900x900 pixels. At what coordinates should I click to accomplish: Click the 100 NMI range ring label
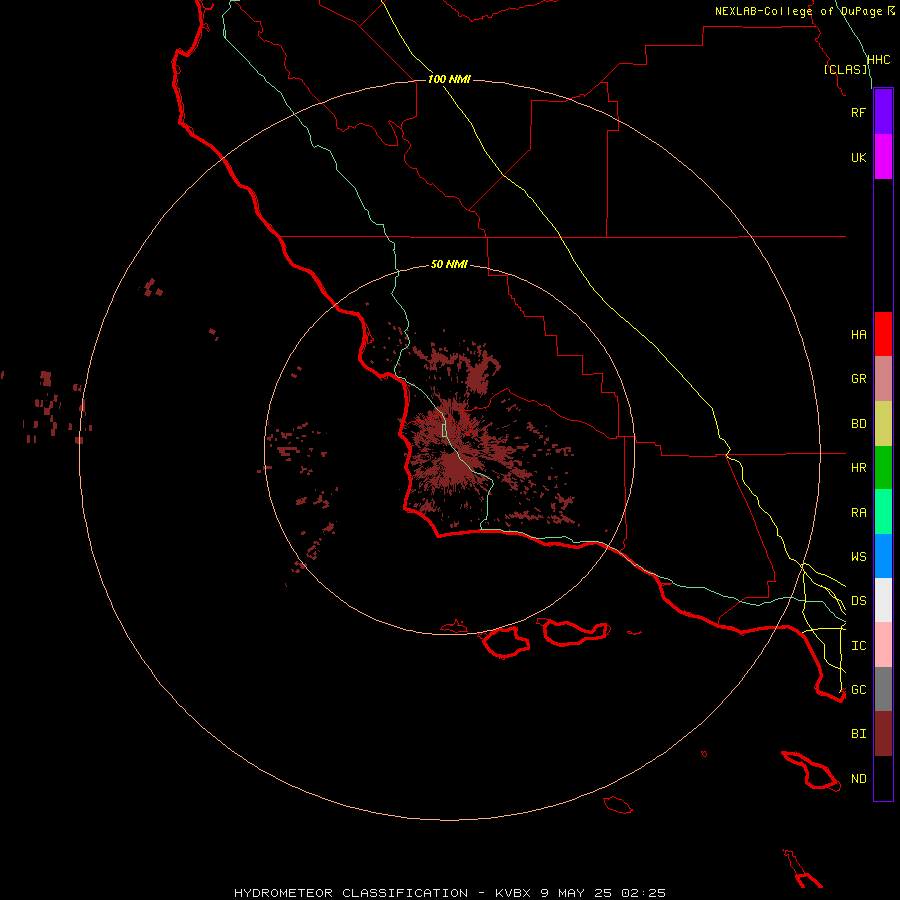449,79
